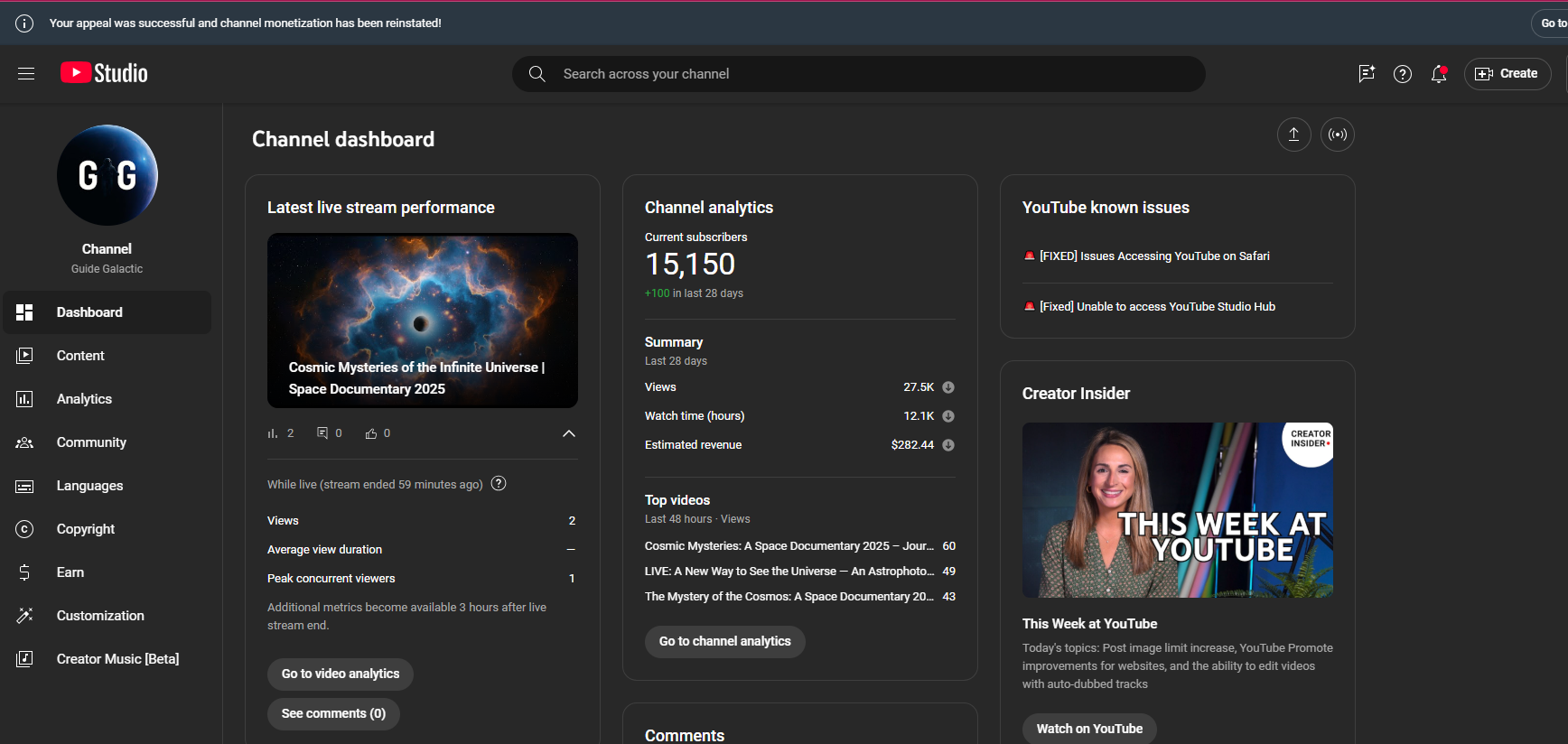The height and width of the screenshot is (744, 1568).
Task: Click the Creator Music note icon
Action: point(24,659)
